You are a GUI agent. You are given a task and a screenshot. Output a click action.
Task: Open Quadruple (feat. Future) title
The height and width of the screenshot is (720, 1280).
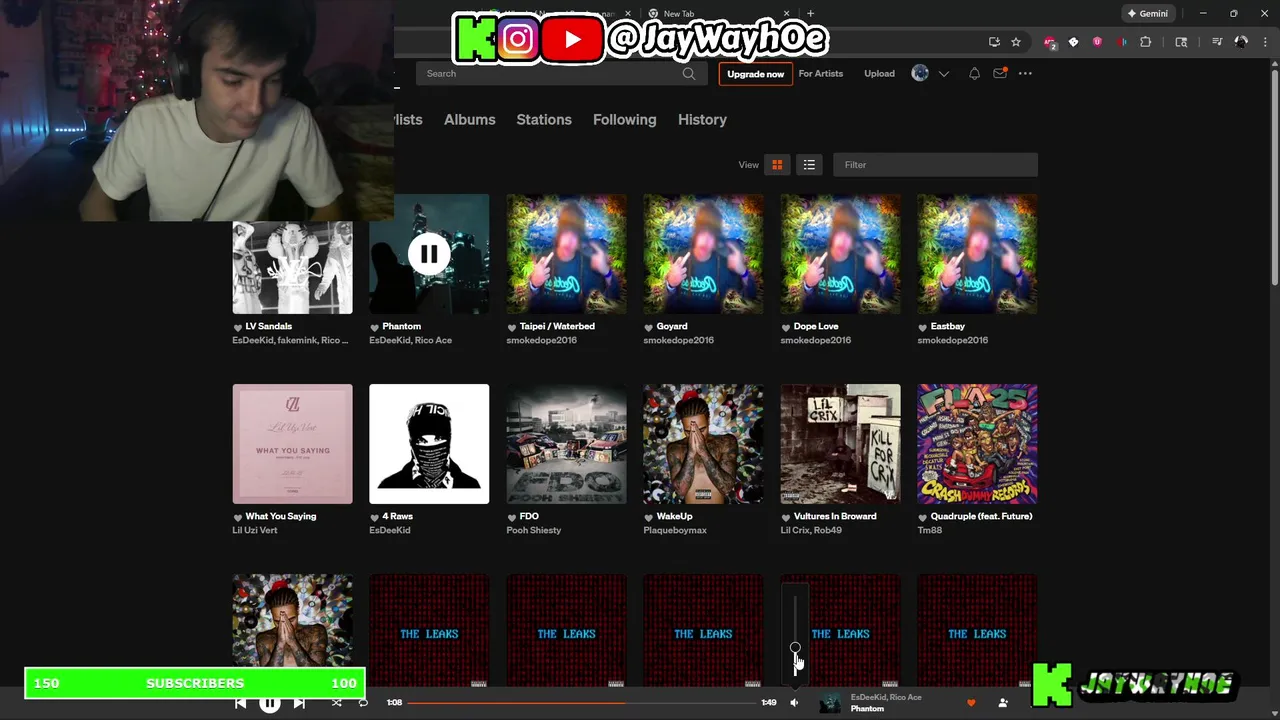(x=981, y=516)
